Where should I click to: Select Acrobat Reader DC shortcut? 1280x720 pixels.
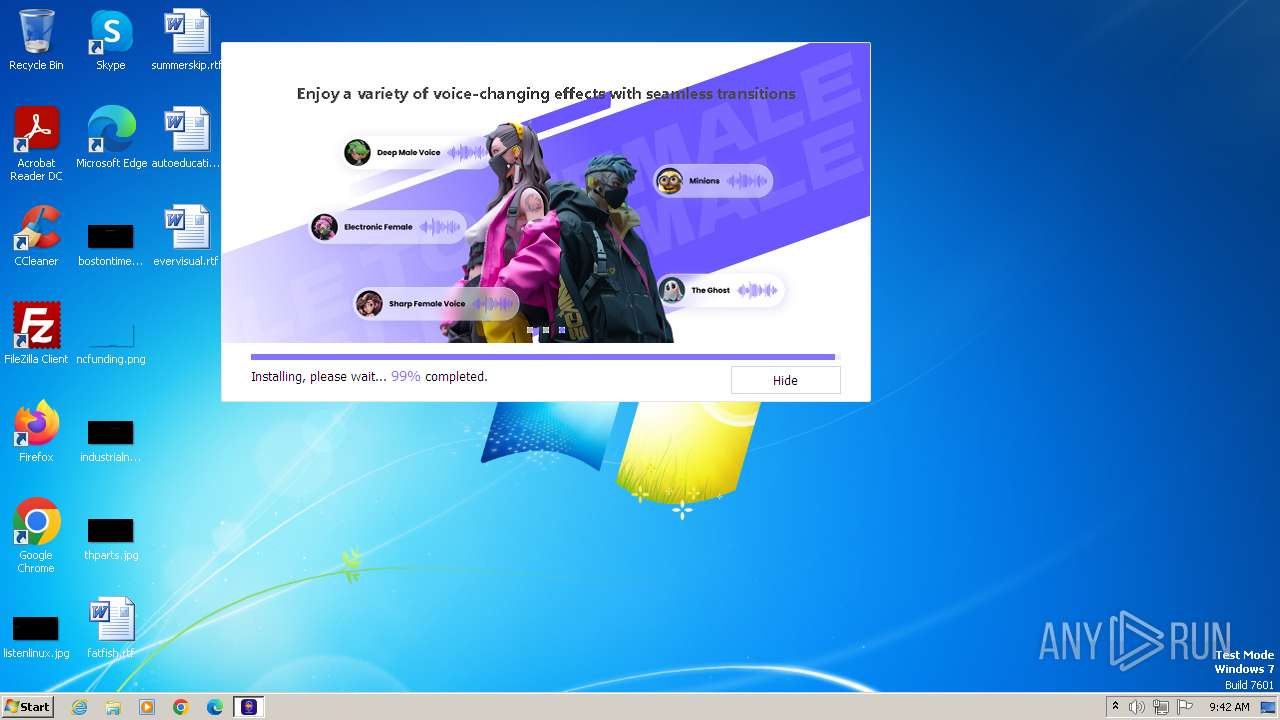click(36, 144)
